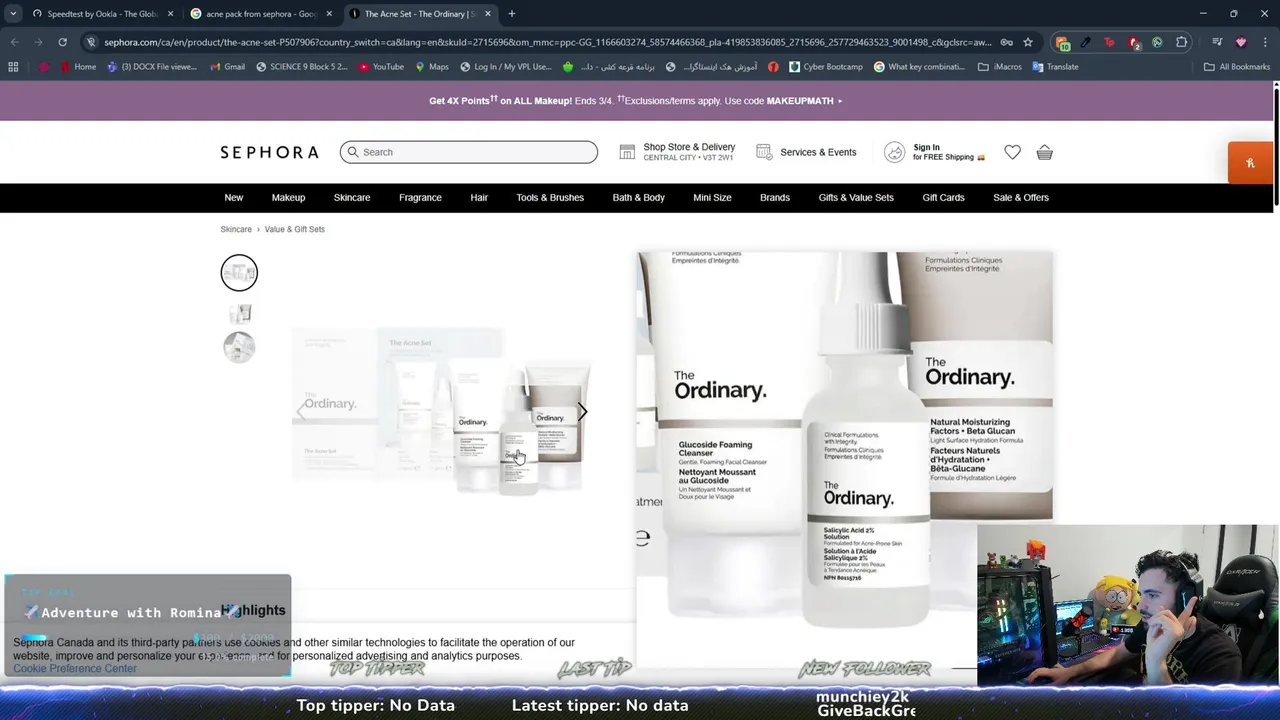
Task: Open the orange extension with badge 10
Action: click(1062, 42)
